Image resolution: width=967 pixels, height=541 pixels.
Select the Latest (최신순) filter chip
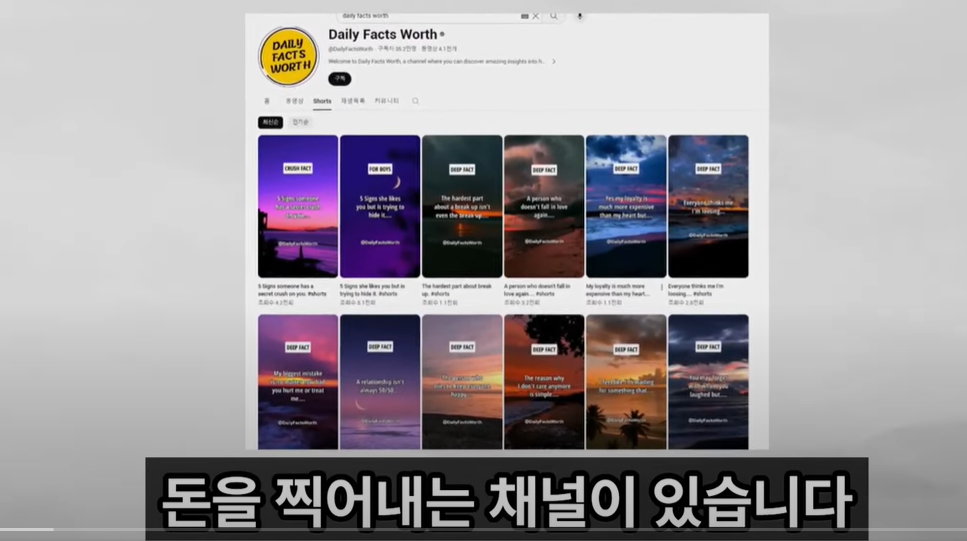point(271,122)
